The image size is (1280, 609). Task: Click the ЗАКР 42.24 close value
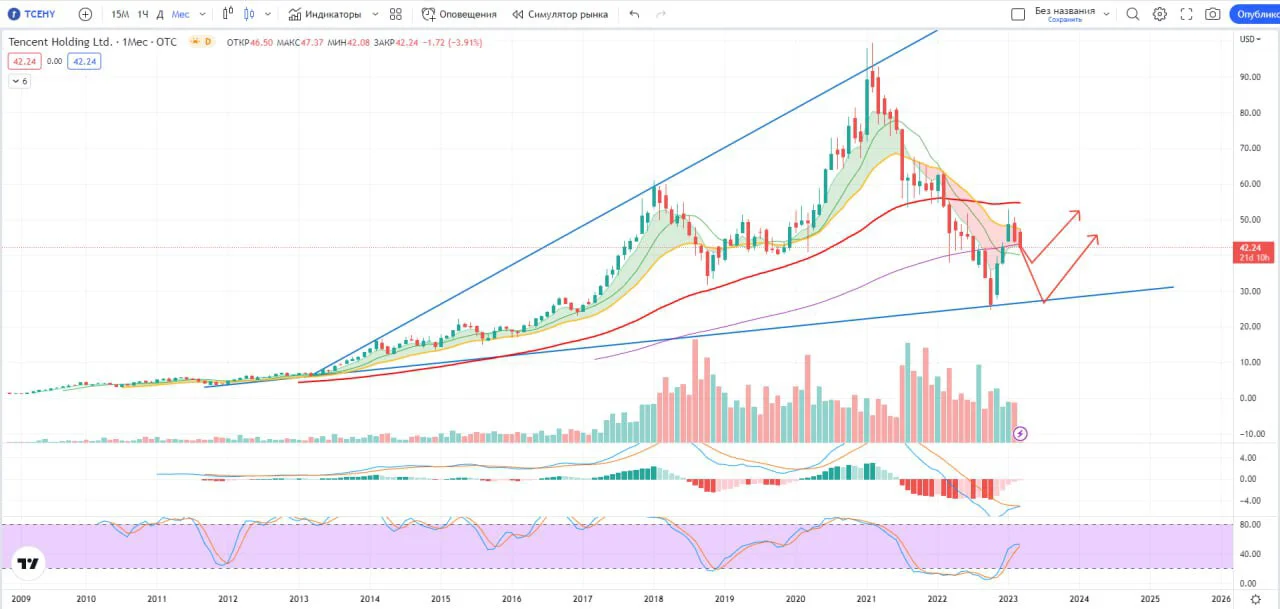[395, 42]
